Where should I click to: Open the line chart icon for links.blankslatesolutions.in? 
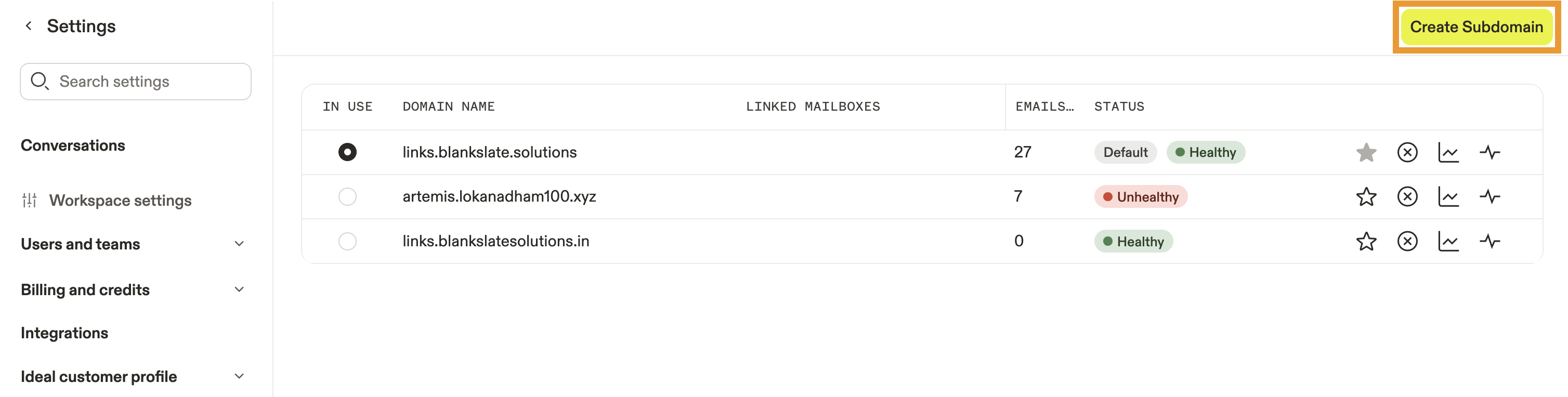1448,241
